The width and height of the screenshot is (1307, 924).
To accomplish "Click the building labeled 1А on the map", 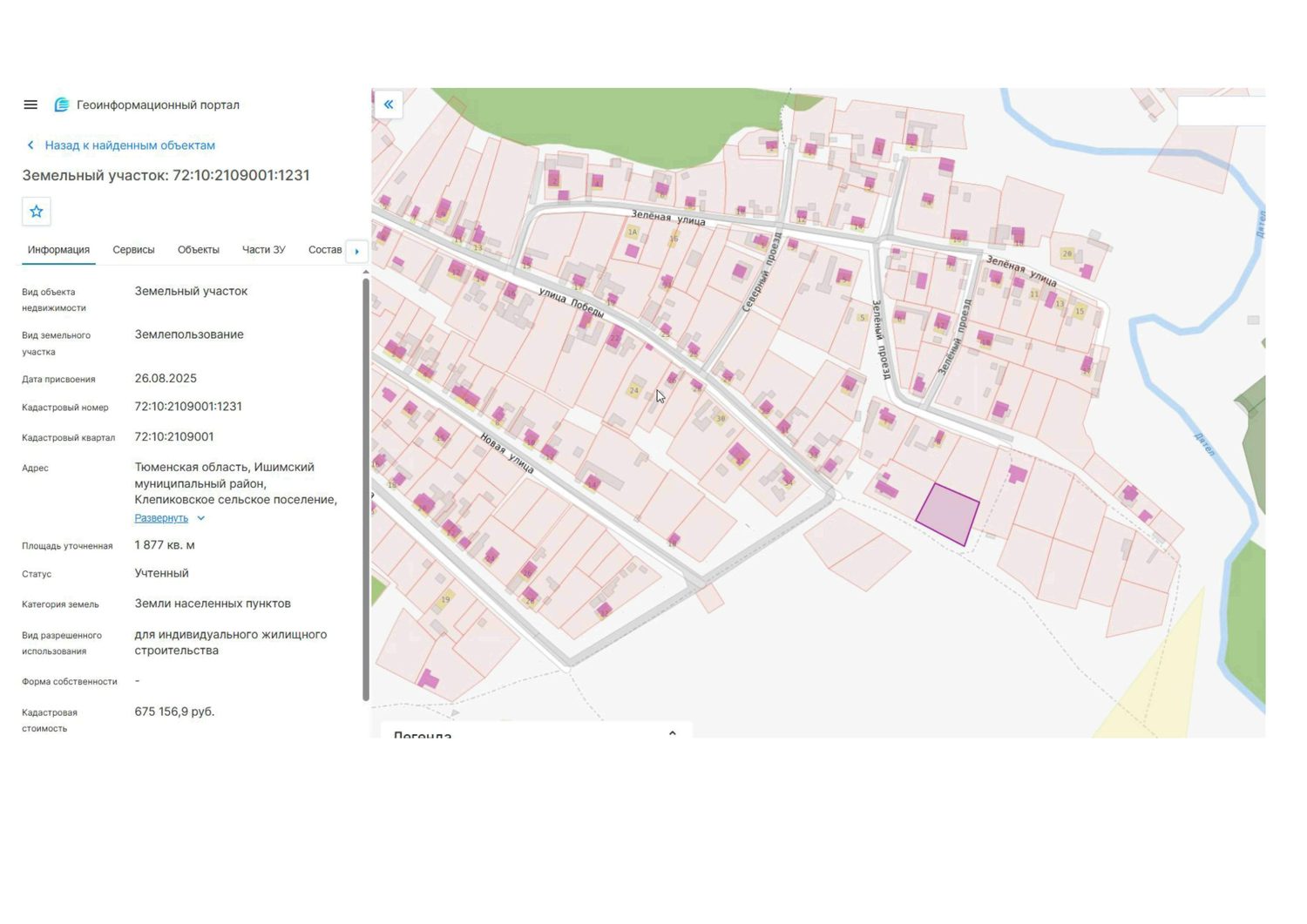I will (633, 232).
